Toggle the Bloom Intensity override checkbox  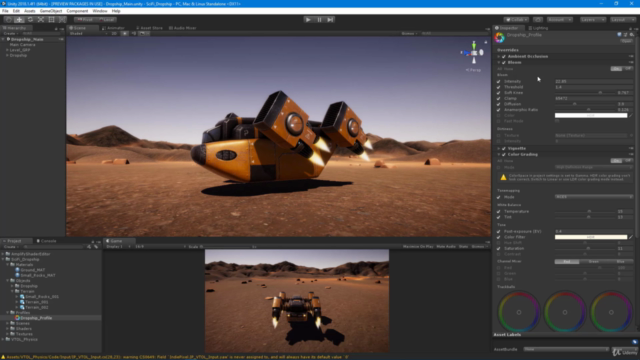[x=498, y=82]
